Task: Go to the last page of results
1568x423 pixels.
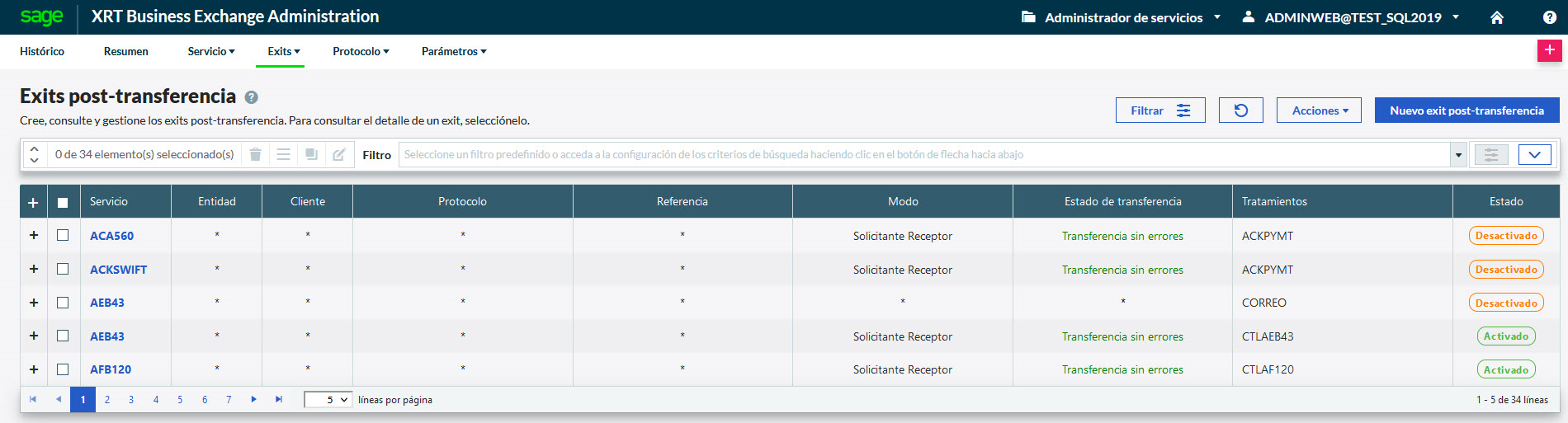Action: (x=279, y=399)
